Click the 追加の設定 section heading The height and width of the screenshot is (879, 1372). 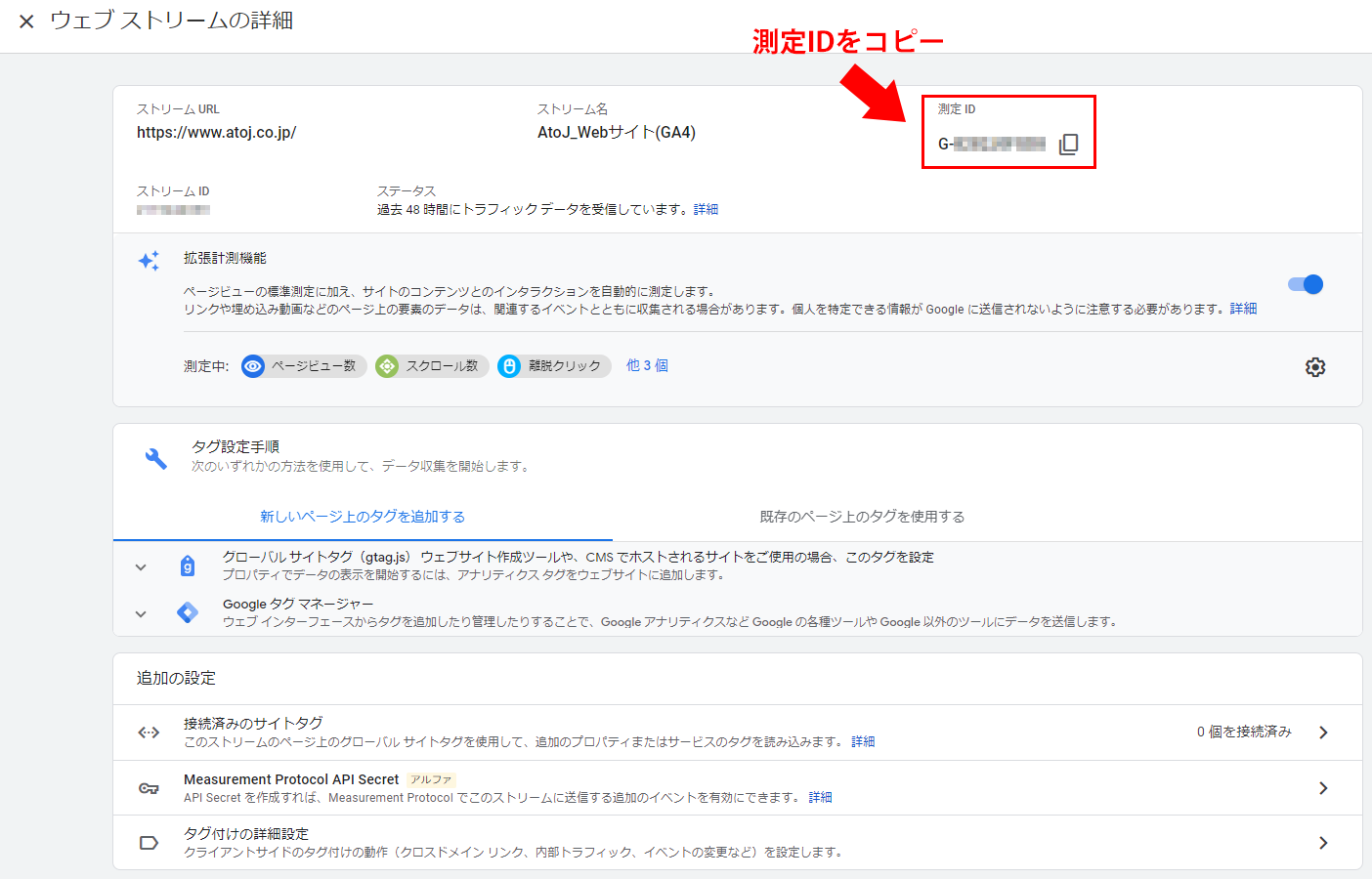click(176, 678)
